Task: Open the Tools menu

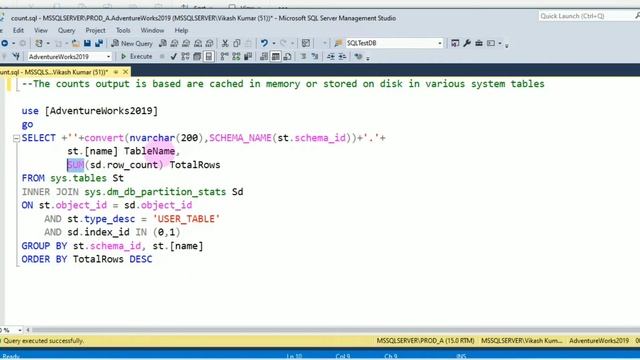Action: (123, 30)
